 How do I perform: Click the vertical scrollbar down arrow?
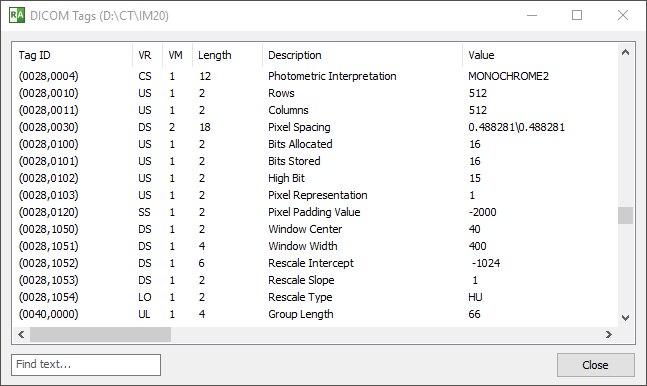point(625,318)
